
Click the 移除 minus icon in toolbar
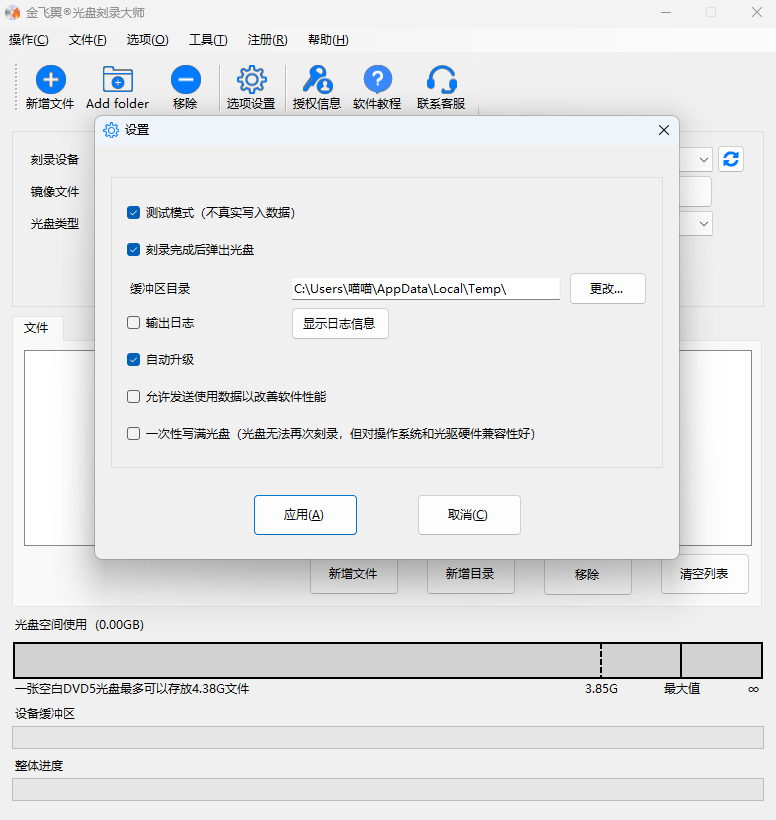click(185, 80)
